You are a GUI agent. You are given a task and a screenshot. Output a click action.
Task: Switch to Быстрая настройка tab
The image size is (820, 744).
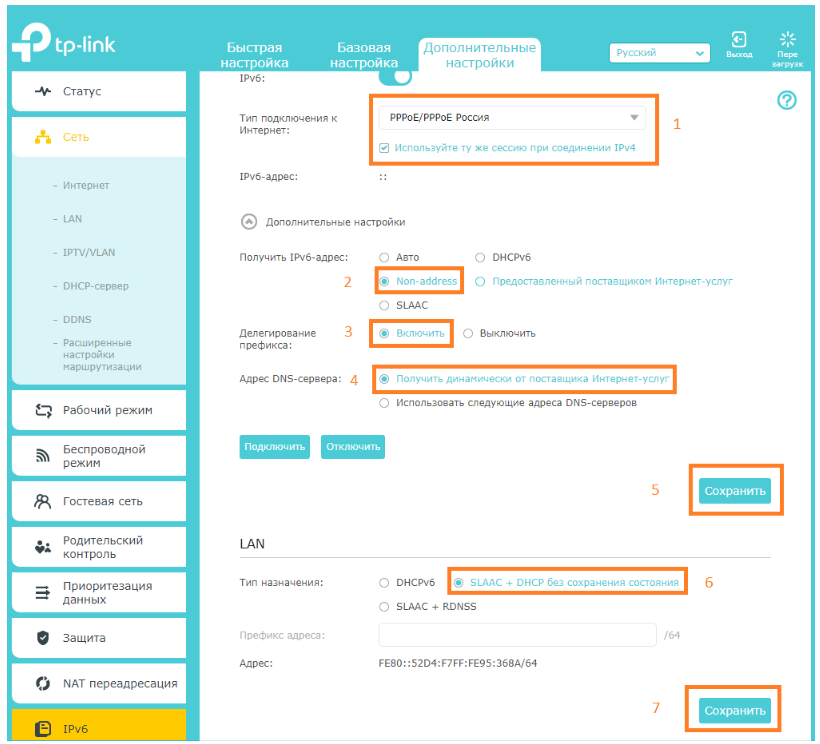tap(254, 55)
